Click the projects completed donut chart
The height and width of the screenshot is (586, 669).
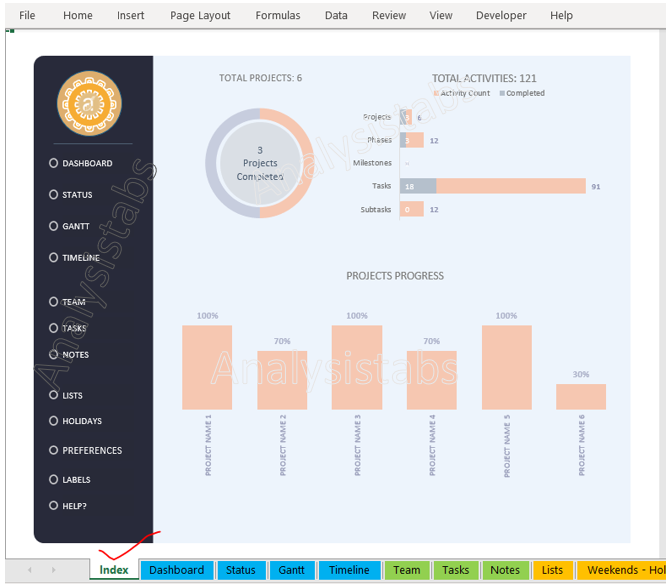260,163
